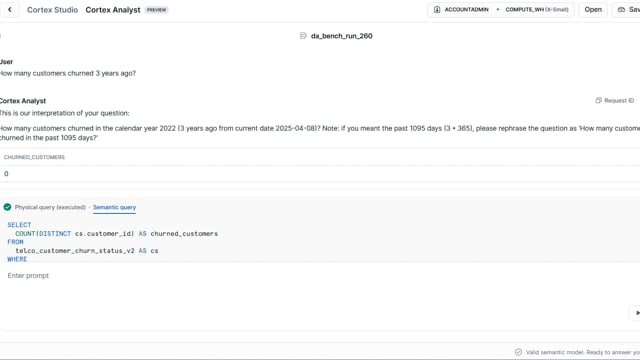Switch to the Physical query tab

(50, 207)
